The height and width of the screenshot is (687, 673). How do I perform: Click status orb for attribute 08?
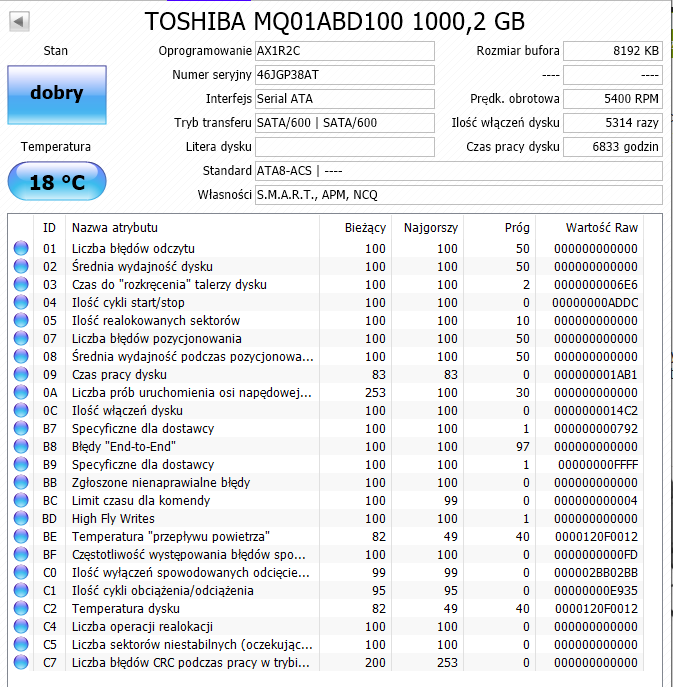(21, 356)
